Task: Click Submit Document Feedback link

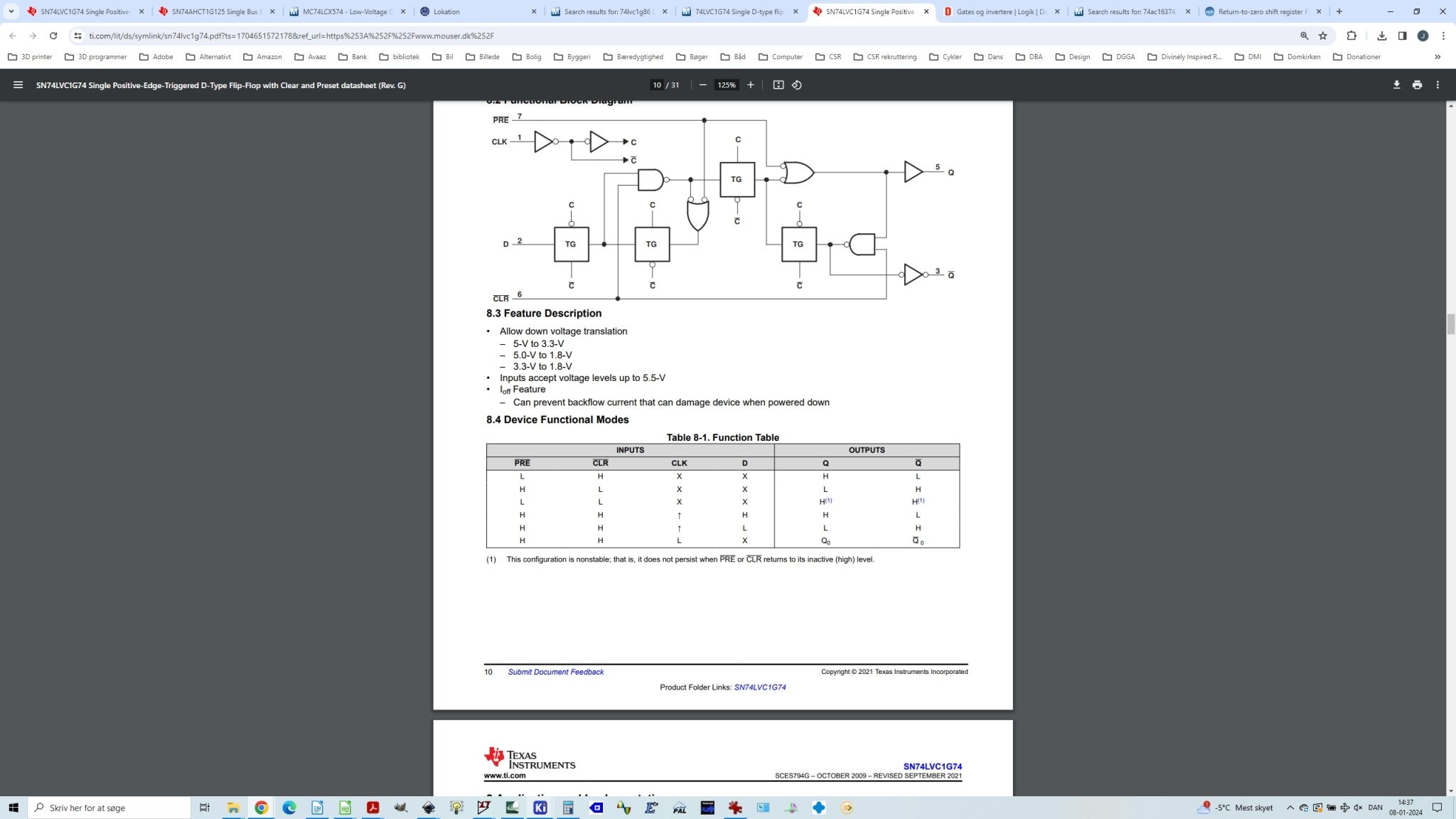Action: coord(555,672)
